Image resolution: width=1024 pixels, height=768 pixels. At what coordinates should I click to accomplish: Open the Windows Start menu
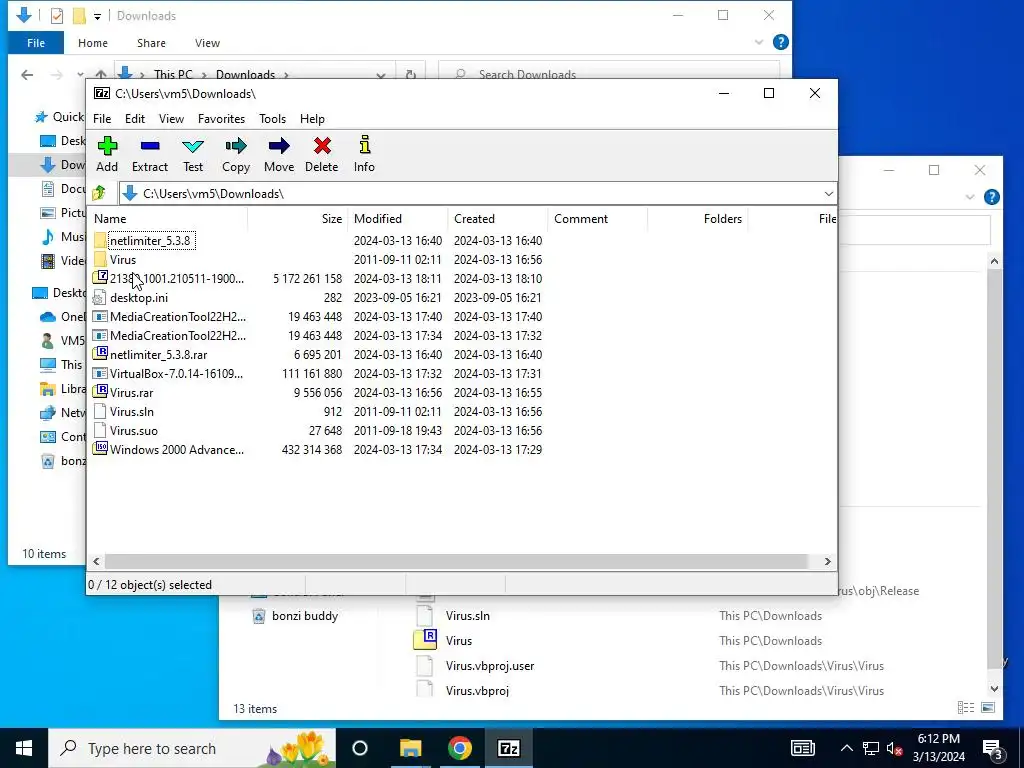tap(24, 748)
